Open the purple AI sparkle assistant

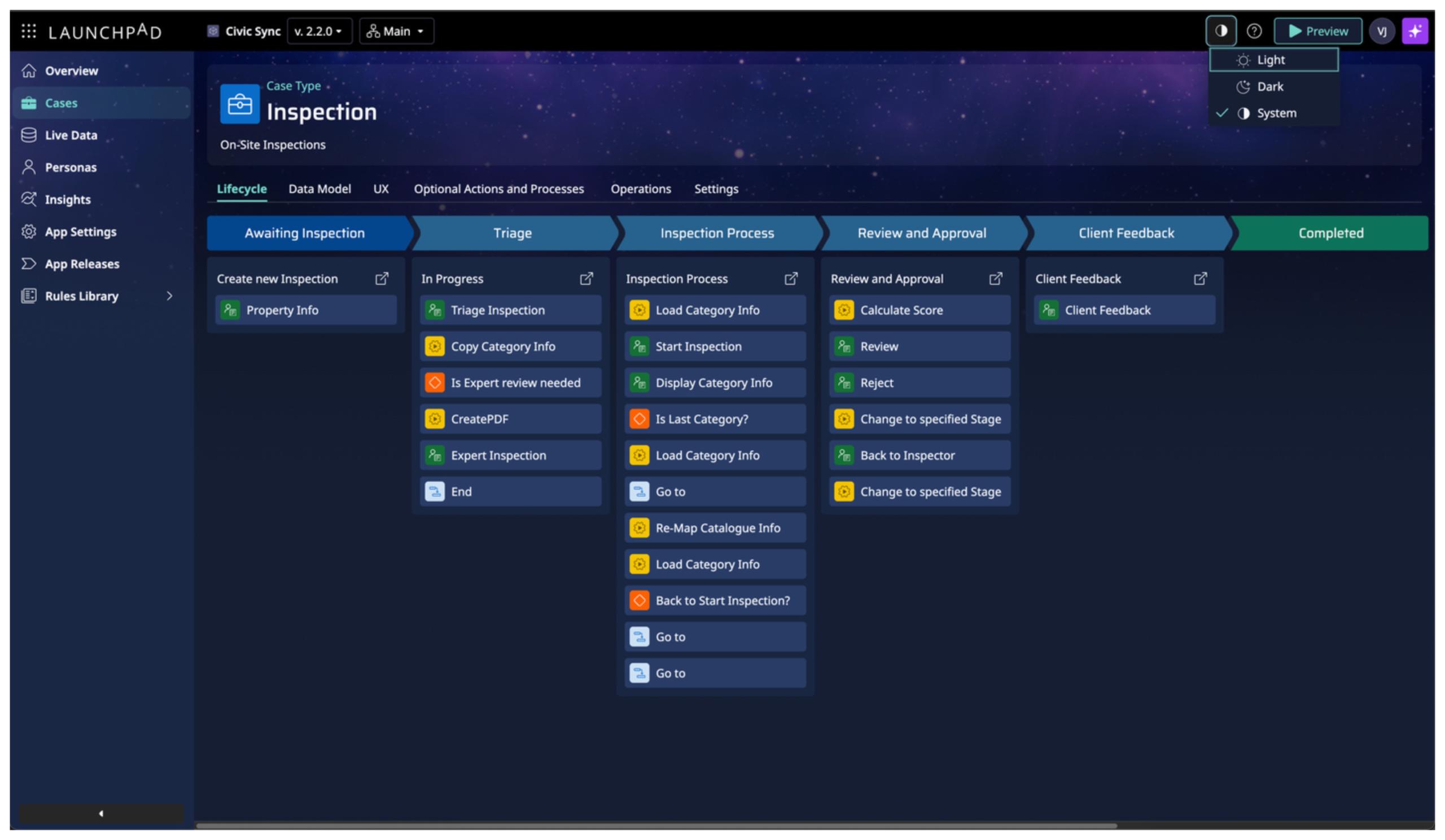click(1414, 31)
